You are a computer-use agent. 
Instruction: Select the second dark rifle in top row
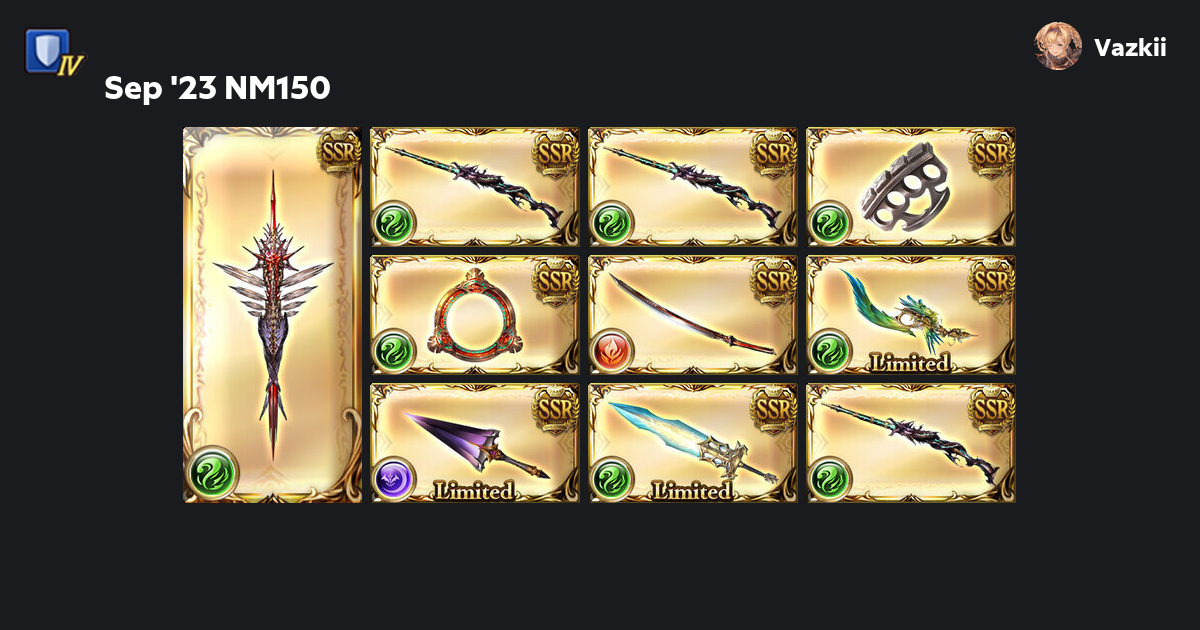693,187
